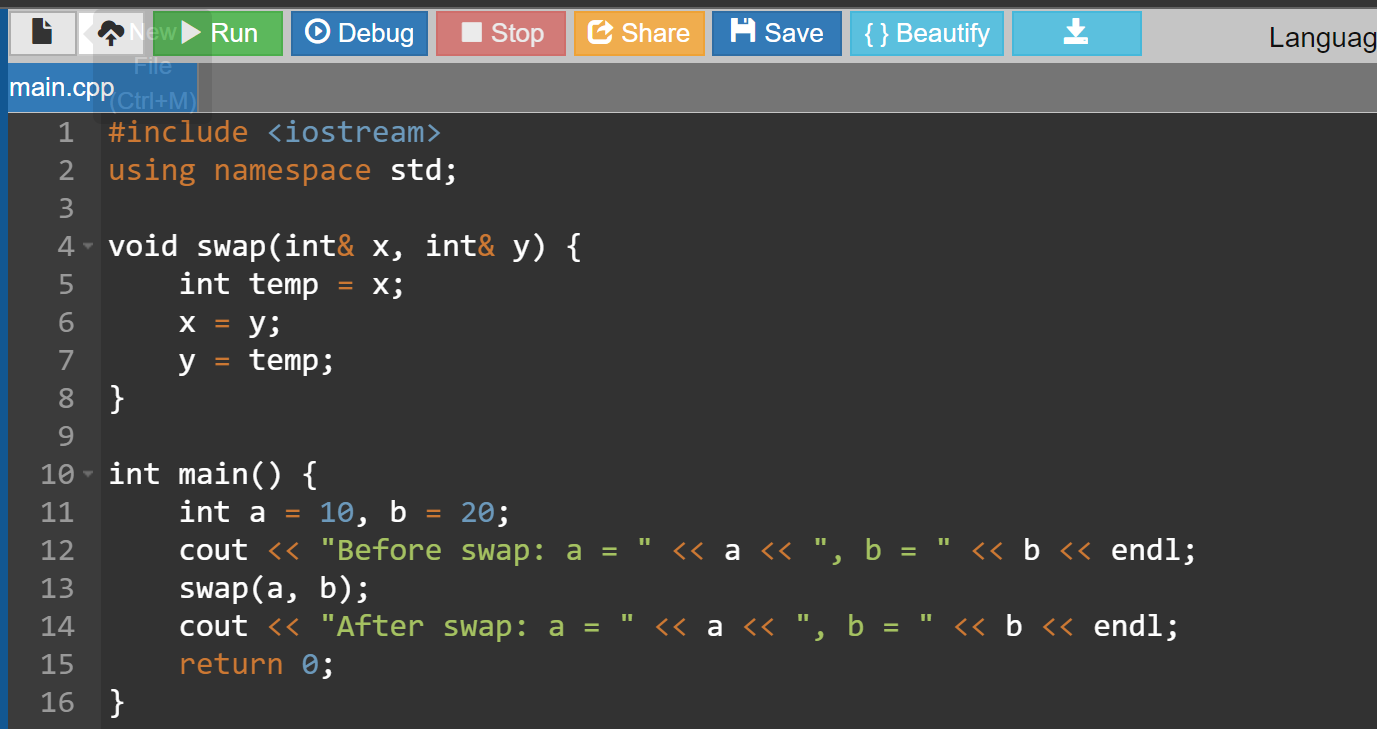1377x729 pixels.
Task: Start debugging with Debug button
Action: click(x=359, y=33)
